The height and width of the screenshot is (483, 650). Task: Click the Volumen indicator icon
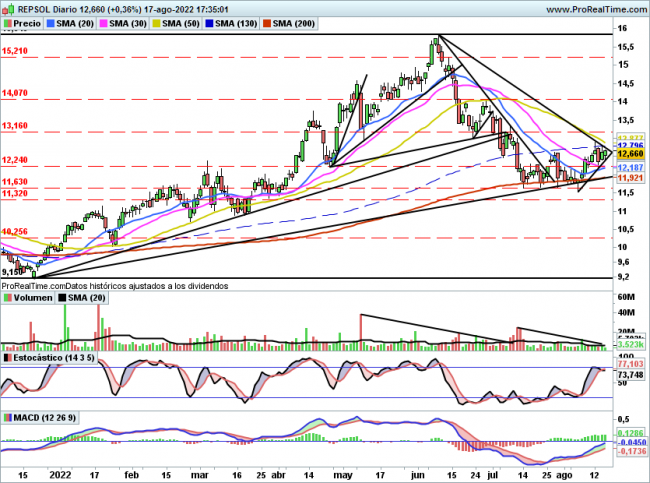click(7, 297)
